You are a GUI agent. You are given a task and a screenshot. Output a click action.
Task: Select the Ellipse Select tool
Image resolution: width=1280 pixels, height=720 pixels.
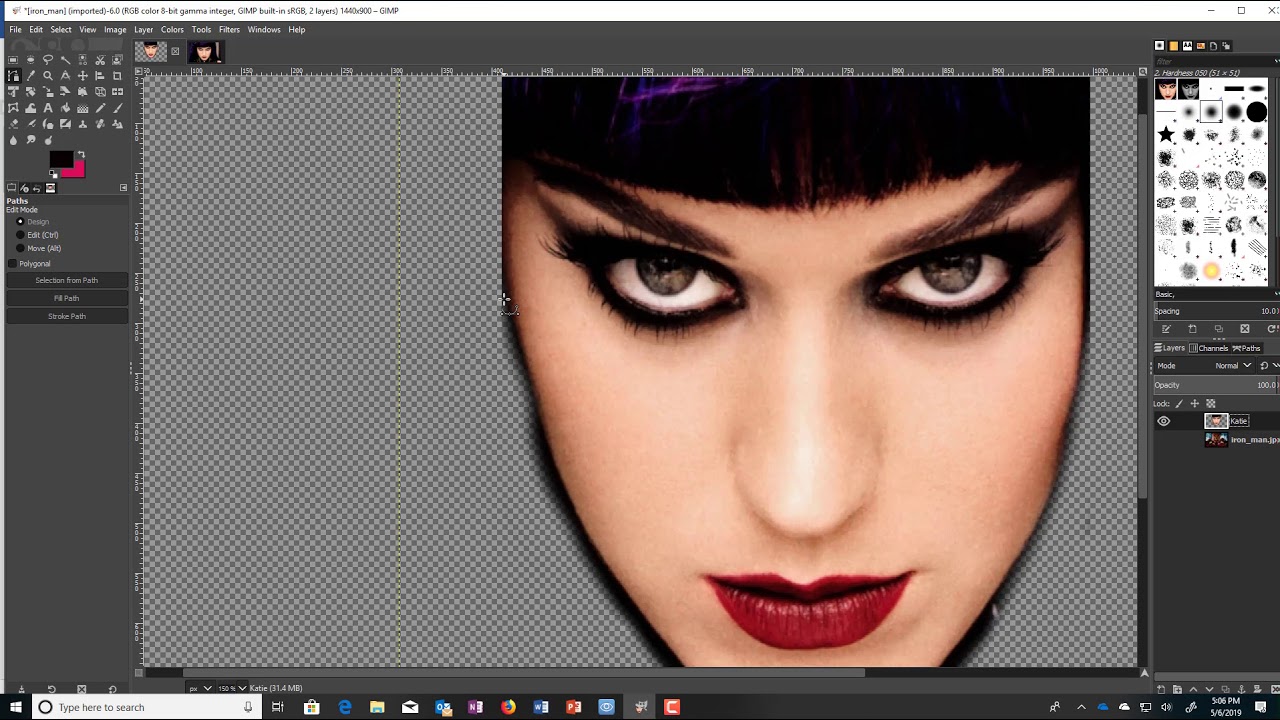point(31,60)
